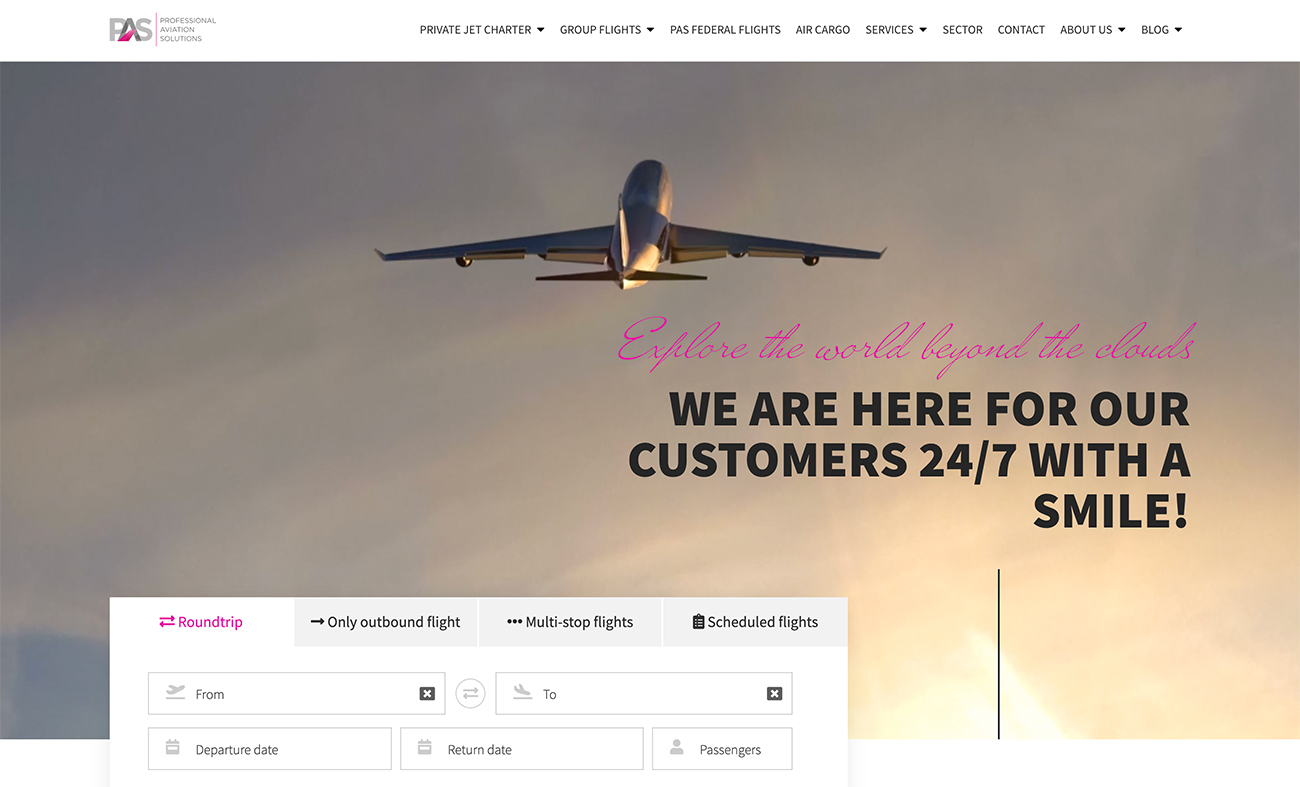
Task: Select the Only outbound flight tab
Action: [386, 622]
